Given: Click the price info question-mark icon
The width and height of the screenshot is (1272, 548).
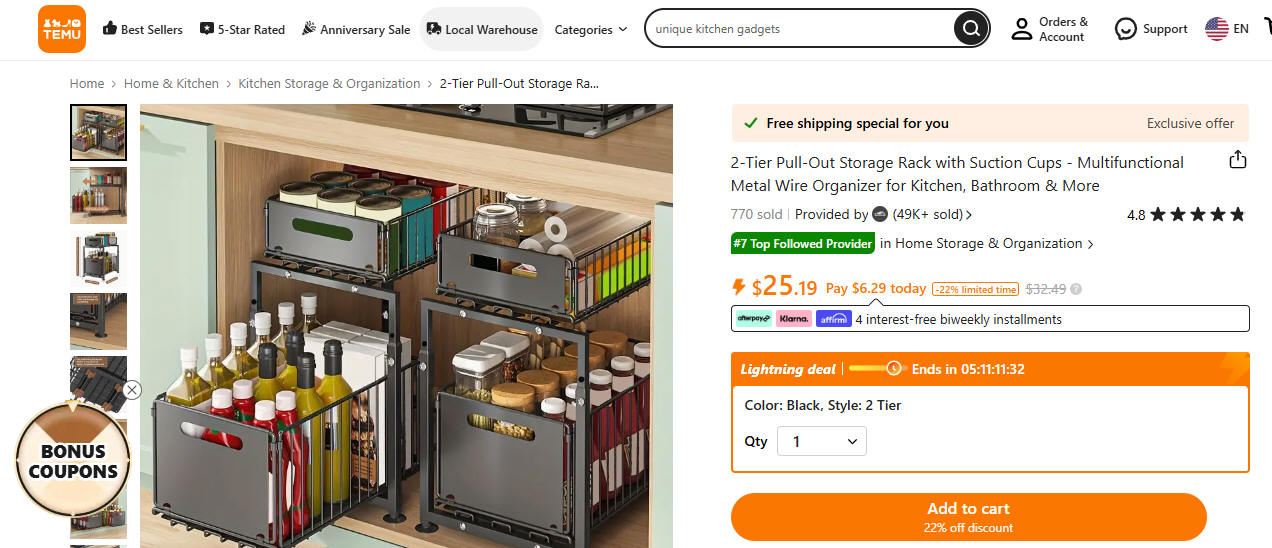Looking at the screenshot, I should click(1076, 289).
